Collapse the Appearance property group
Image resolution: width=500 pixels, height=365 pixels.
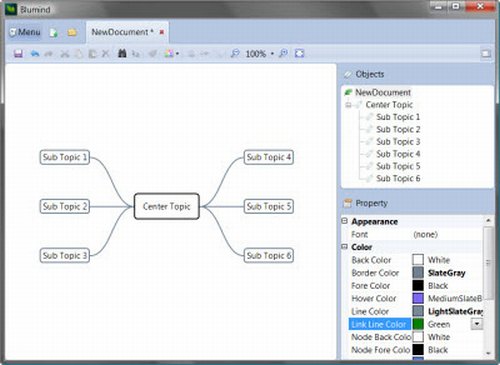[345, 221]
